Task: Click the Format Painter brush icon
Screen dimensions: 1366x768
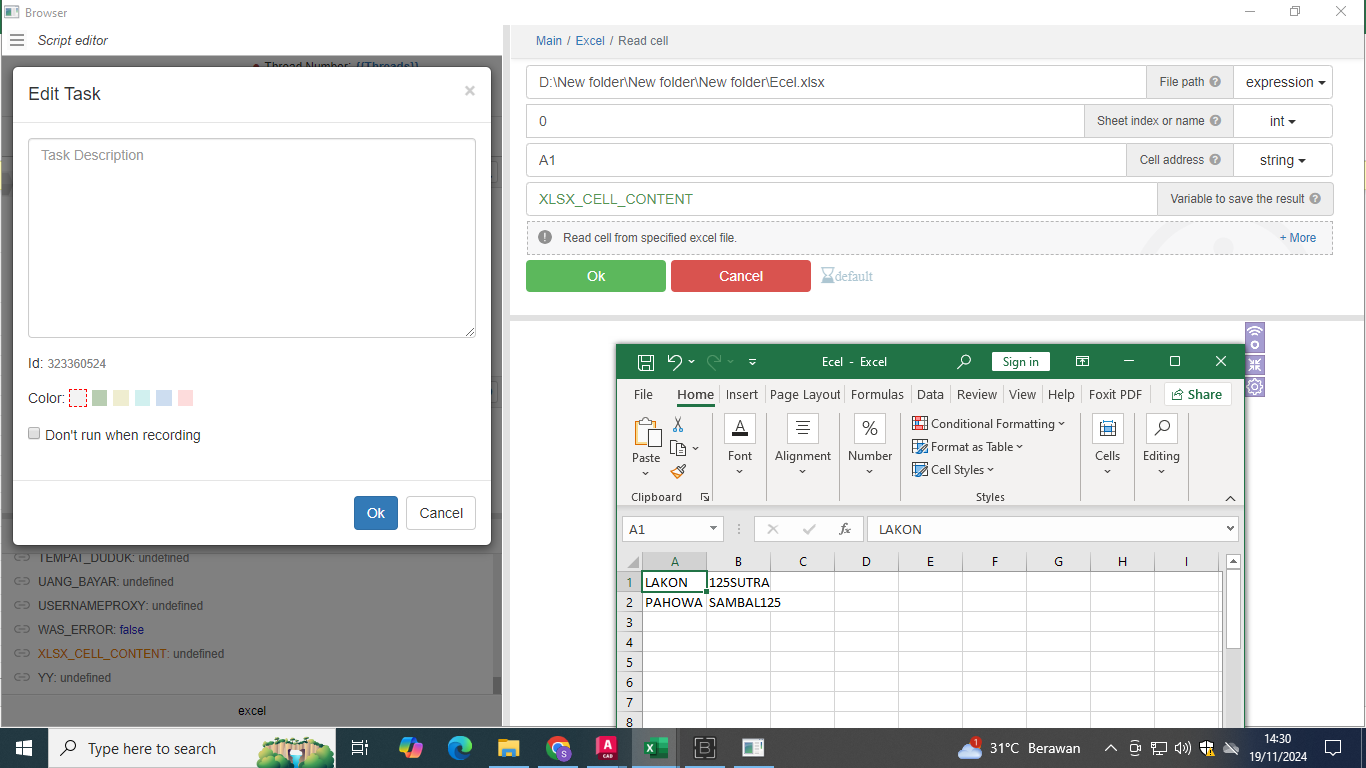Action: [678, 471]
